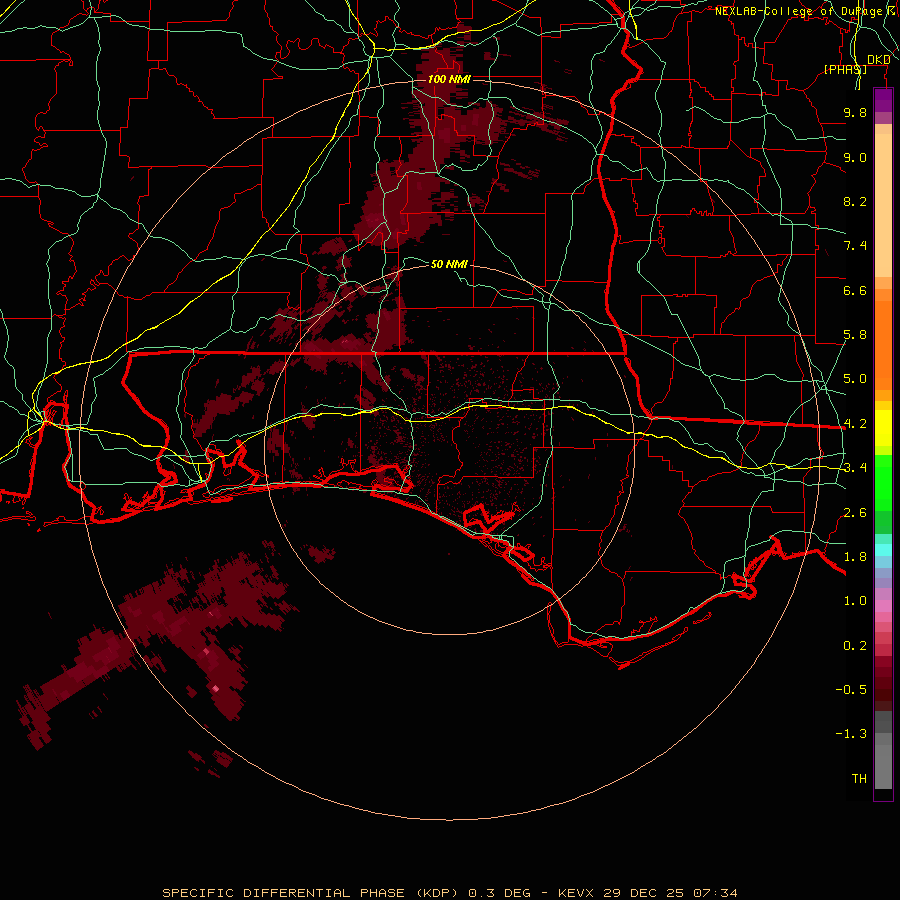Pick the dark red swatch beside -0.5
The height and width of the screenshot is (900, 900).
tap(883, 689)
